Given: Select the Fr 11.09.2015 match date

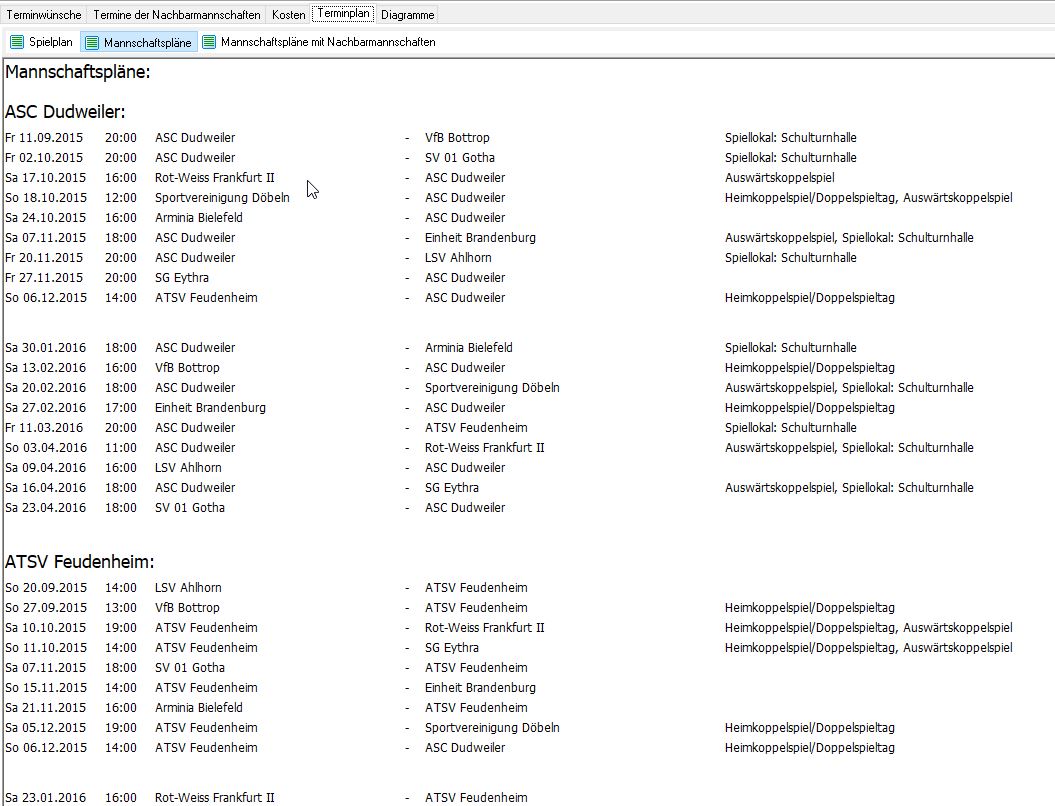Looking at the screenshot, I should tap(44, 138).
